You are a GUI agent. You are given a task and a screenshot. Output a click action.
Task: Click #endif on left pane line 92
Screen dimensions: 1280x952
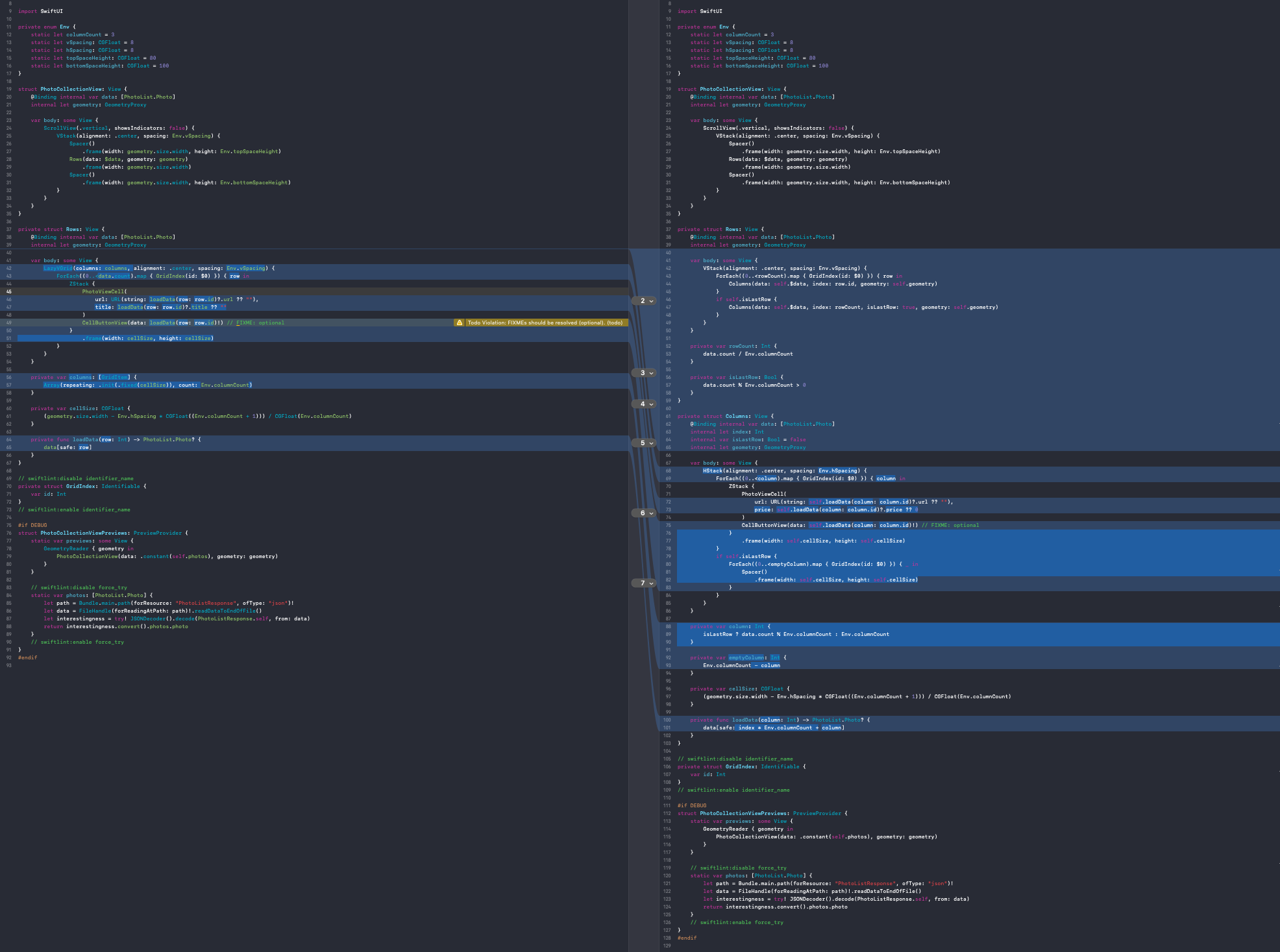(27, 657)
